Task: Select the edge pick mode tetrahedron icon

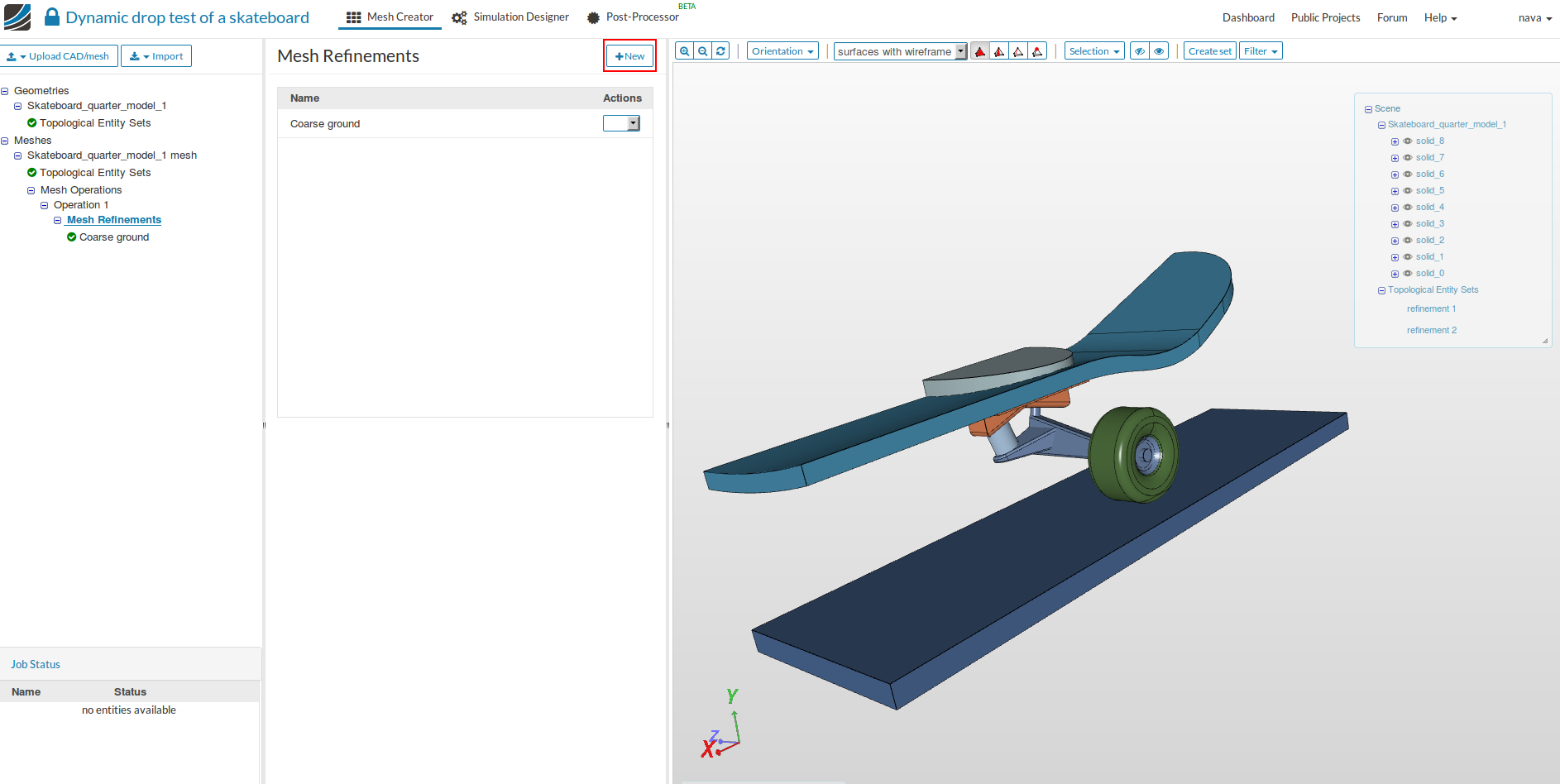Action: [x=1018, y=51]
